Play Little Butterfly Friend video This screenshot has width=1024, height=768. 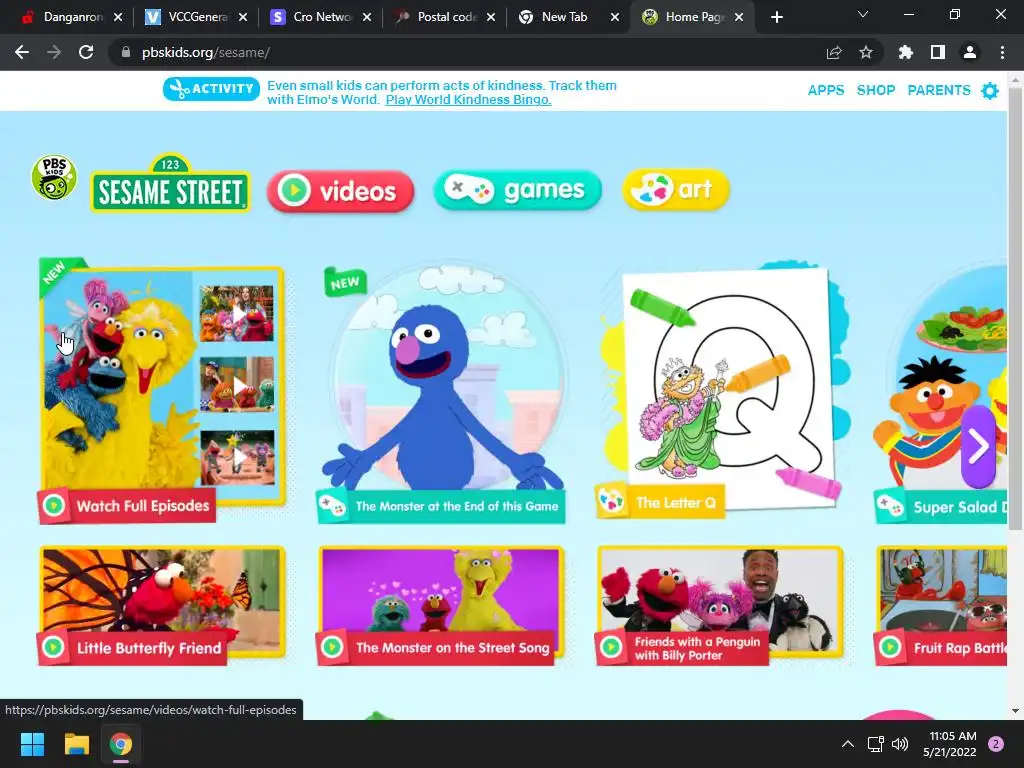pyautogui.click(x=162, y=604)
